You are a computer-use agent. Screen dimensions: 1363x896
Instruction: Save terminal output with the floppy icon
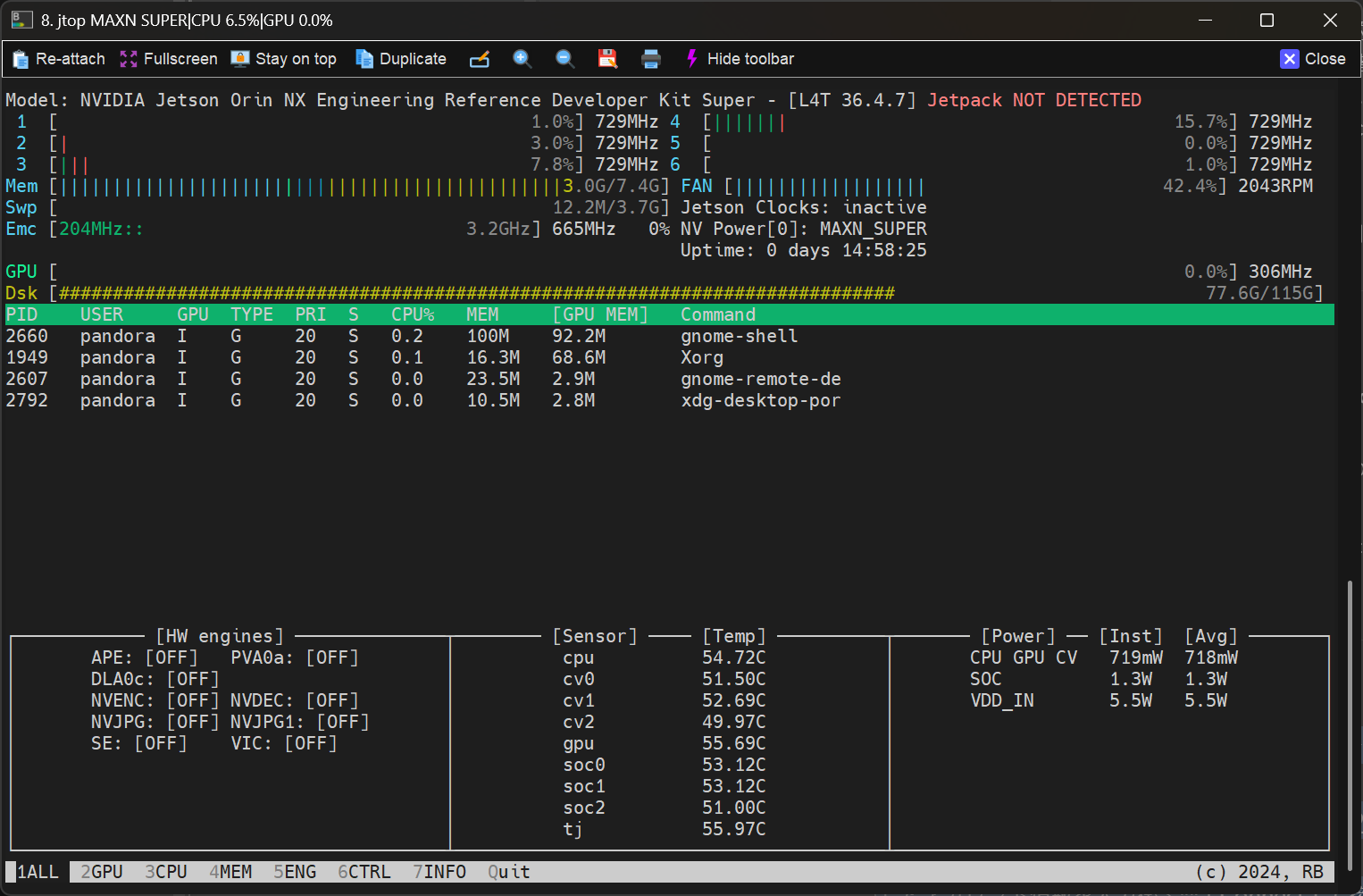(607, 59)
